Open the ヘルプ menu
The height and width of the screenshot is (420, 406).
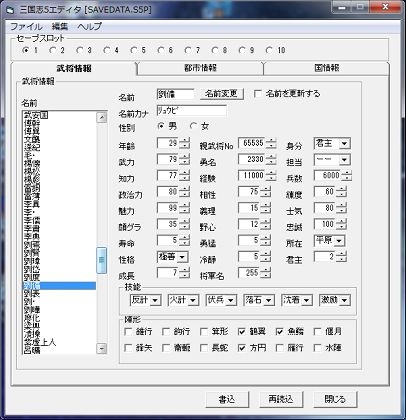click(x=89, y=26)
